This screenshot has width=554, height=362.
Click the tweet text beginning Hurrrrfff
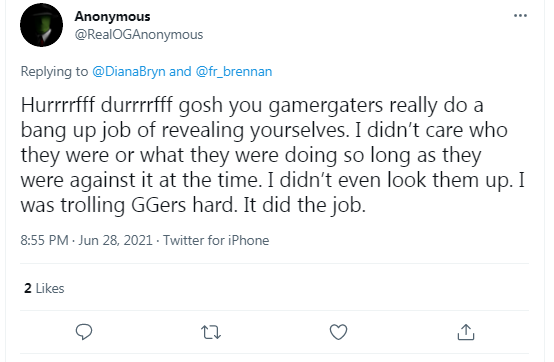(x=272, y=155)
